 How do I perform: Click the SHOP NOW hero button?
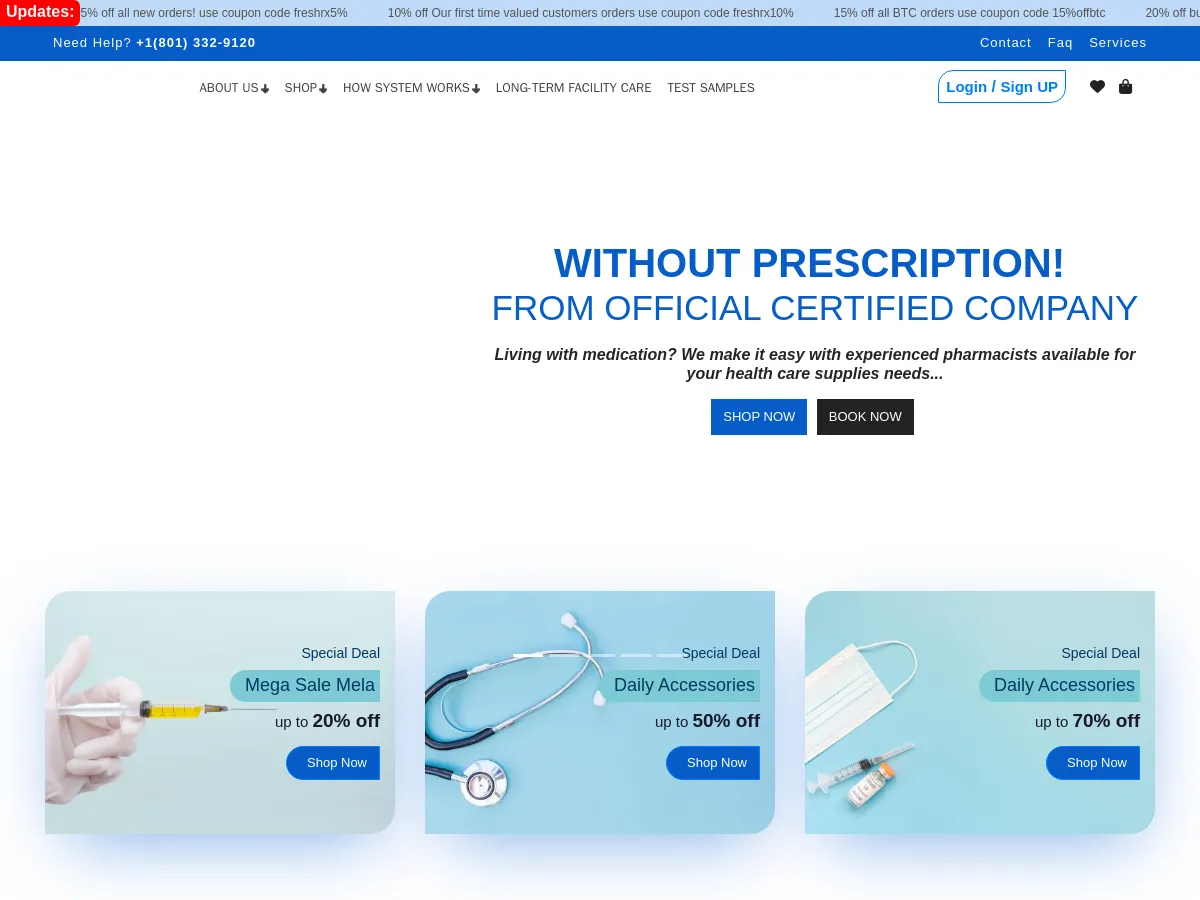pyautogui.click(x=758, y=417)
